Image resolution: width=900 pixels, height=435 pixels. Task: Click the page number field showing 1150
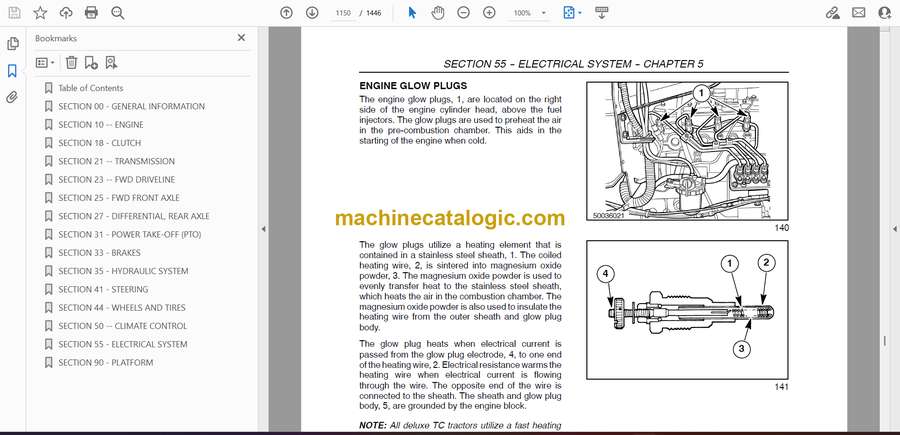343,13
